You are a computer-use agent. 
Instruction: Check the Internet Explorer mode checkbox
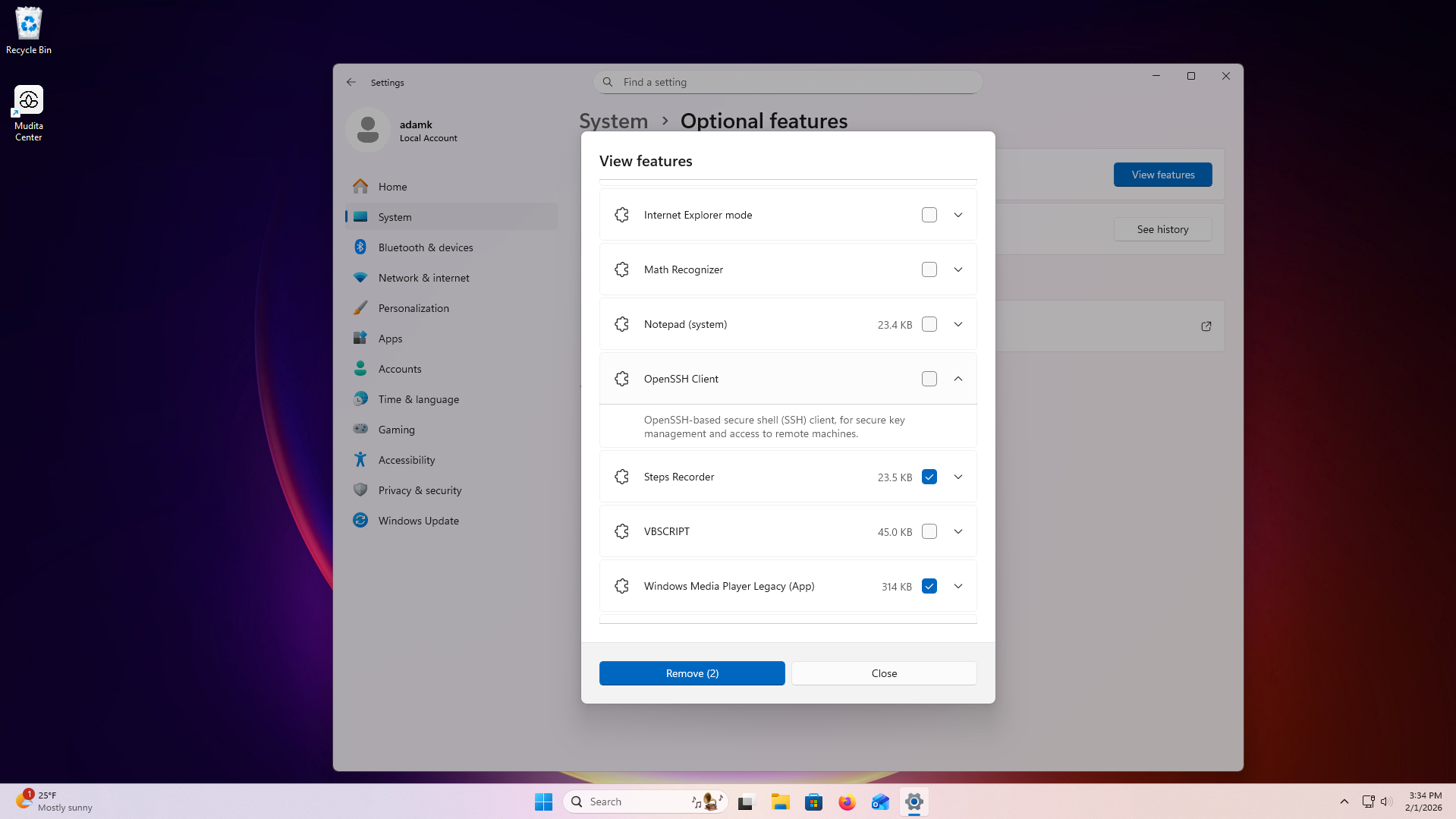(x=929, y=215)
